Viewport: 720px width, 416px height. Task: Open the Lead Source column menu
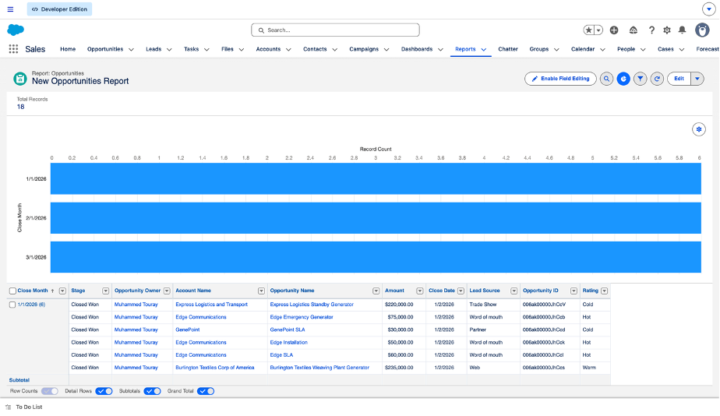[x=514, y=291]
